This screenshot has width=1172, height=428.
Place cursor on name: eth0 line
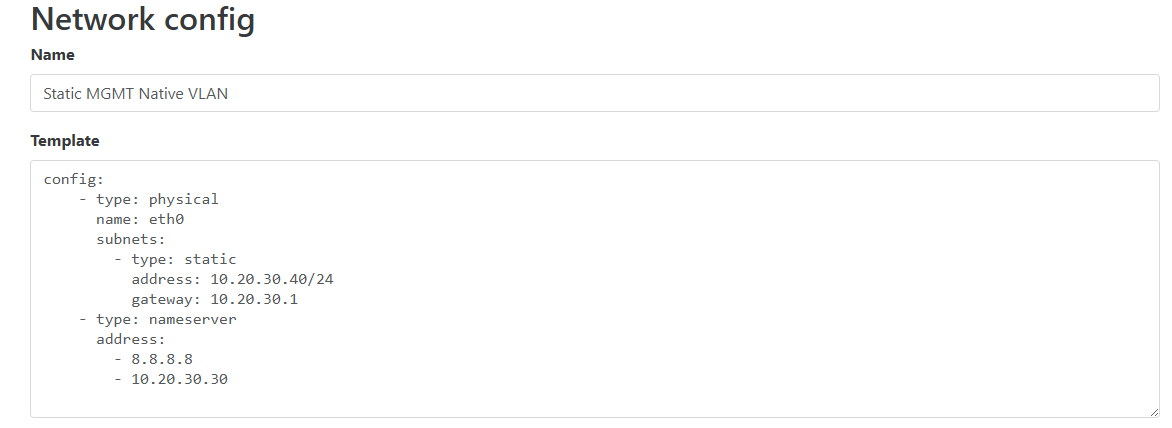pyautogui.click(x=140, y=220)
